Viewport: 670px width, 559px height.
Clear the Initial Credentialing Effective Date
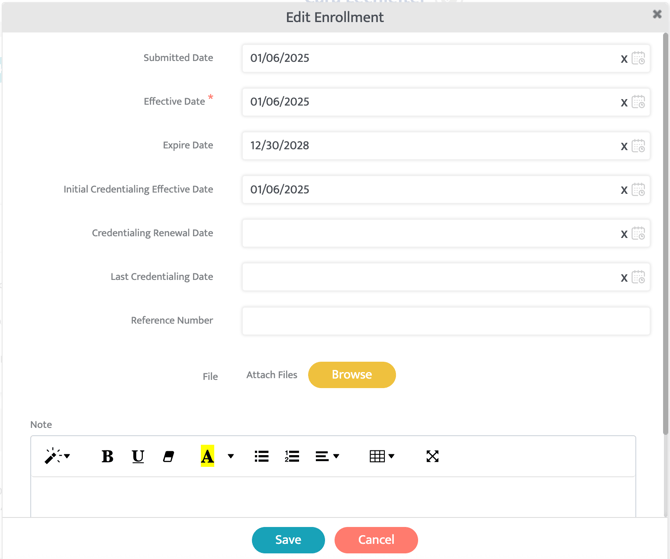click(624, 190)
